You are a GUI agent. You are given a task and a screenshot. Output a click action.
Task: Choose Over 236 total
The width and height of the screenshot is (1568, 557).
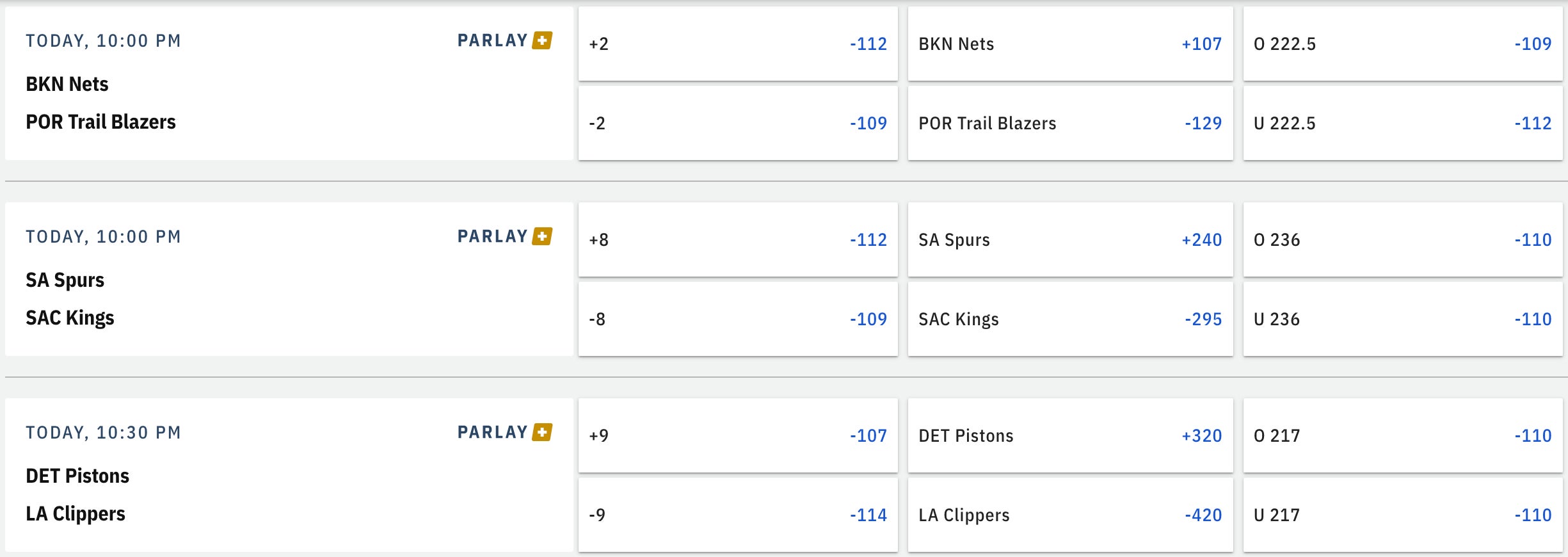tap(1402, 239)
